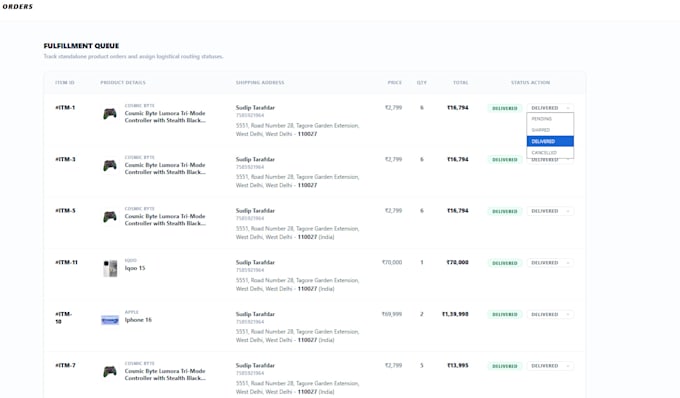
Task: Click the Iphone 16 product thumbnail
Action: [x=110, y=320]
